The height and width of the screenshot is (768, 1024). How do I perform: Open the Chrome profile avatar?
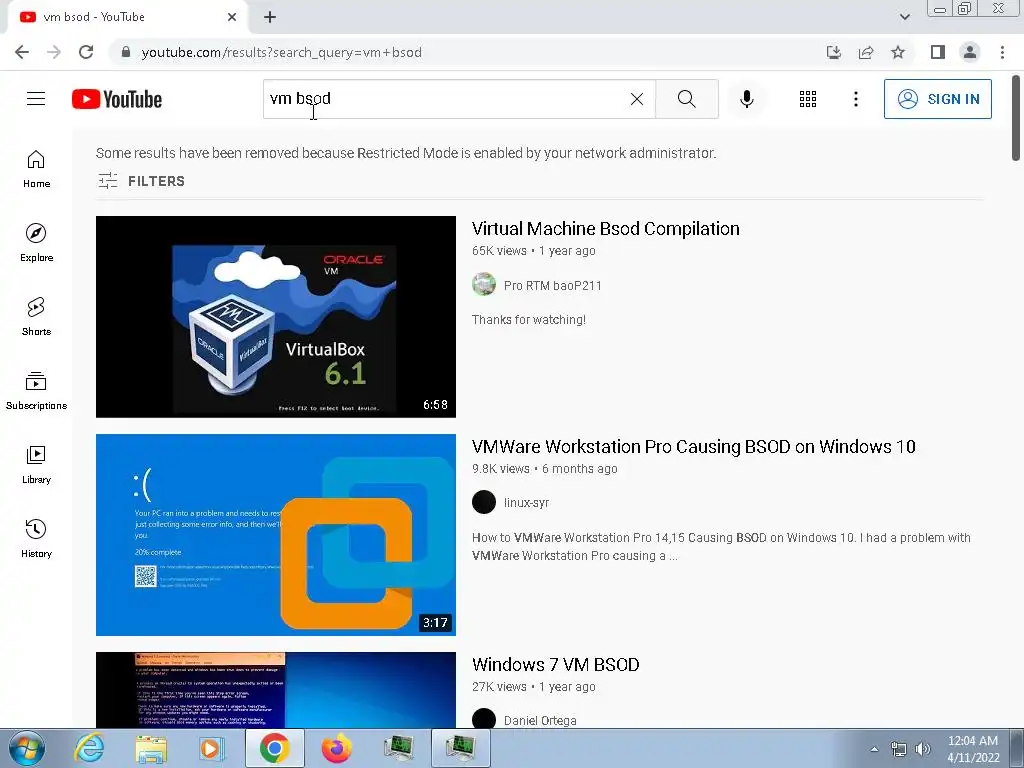tap(970, 52)
